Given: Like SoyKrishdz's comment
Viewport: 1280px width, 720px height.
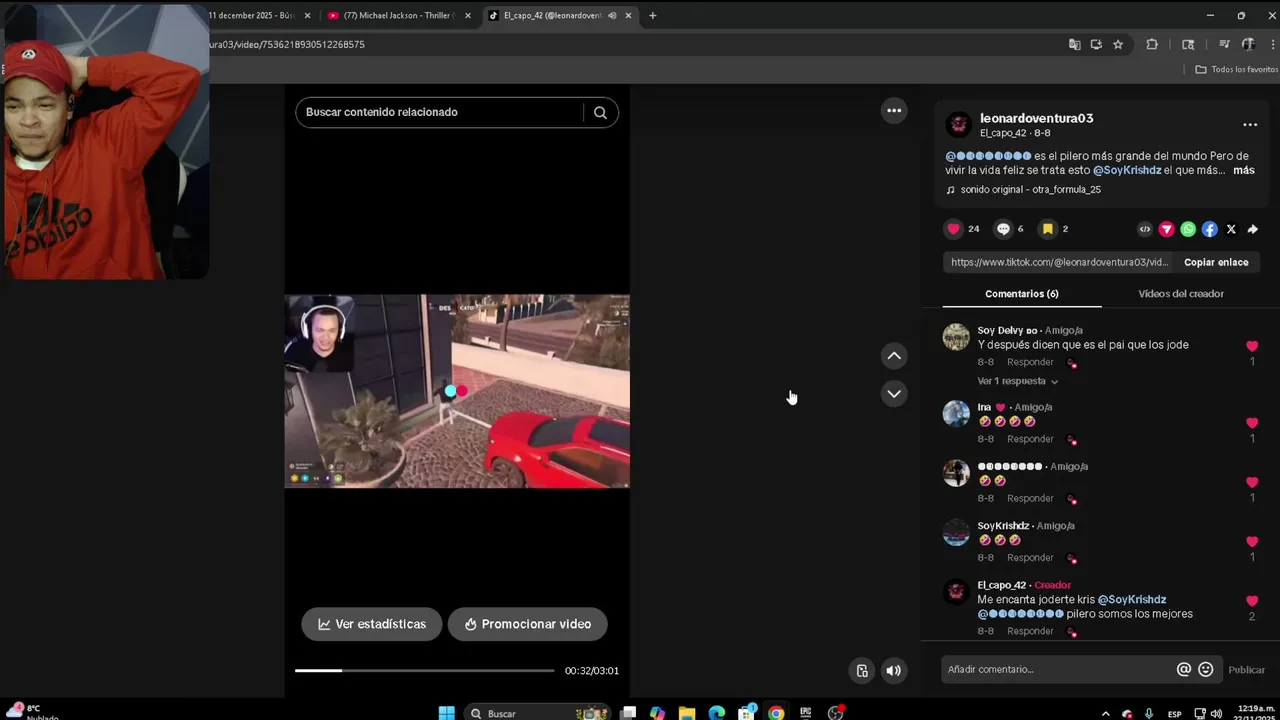Looking at the screenshot, I should tap(1252, 541).
